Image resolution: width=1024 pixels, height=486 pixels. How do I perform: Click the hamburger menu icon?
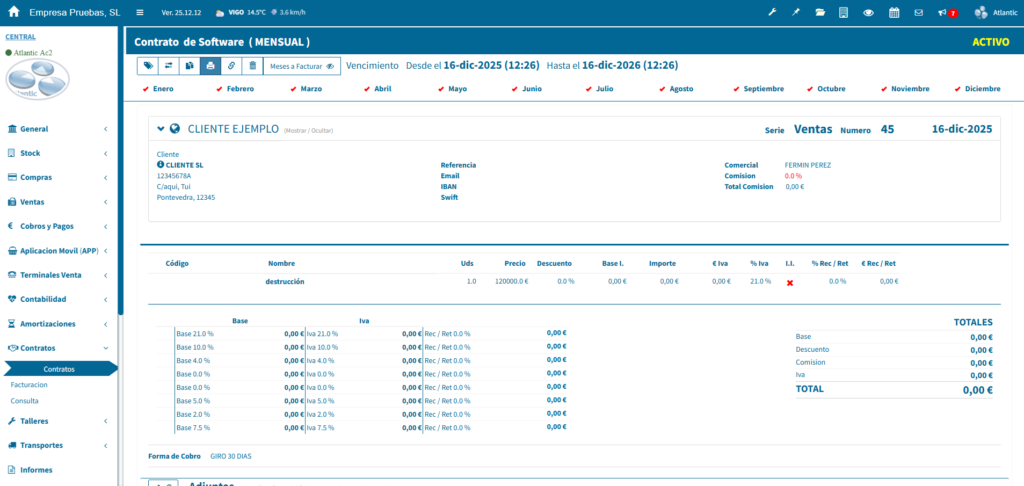140,13
